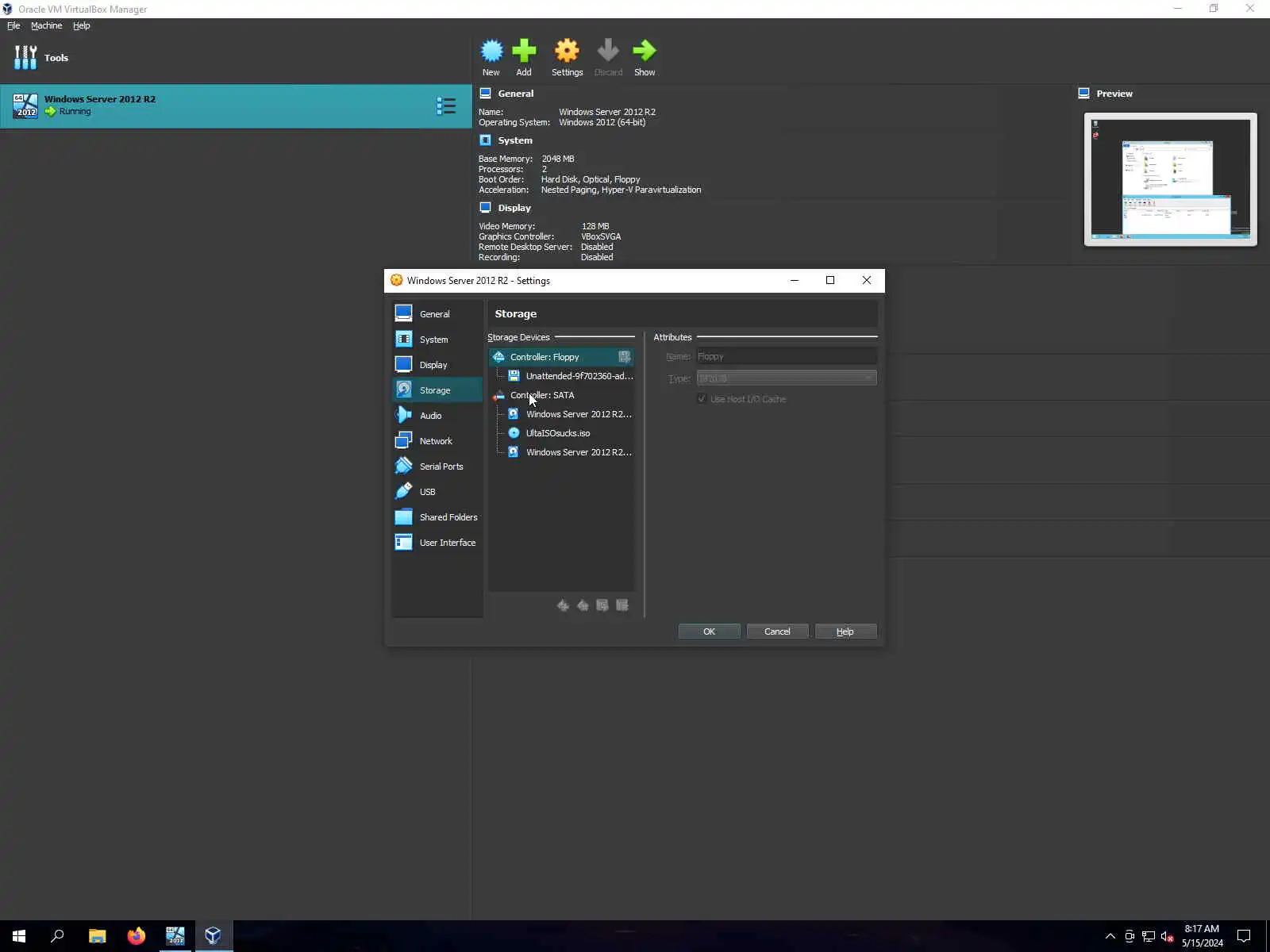This screenshot has width=1270, height=952.
Task: Click the network icon in the system tray
Action: [x=1149, y=936]
